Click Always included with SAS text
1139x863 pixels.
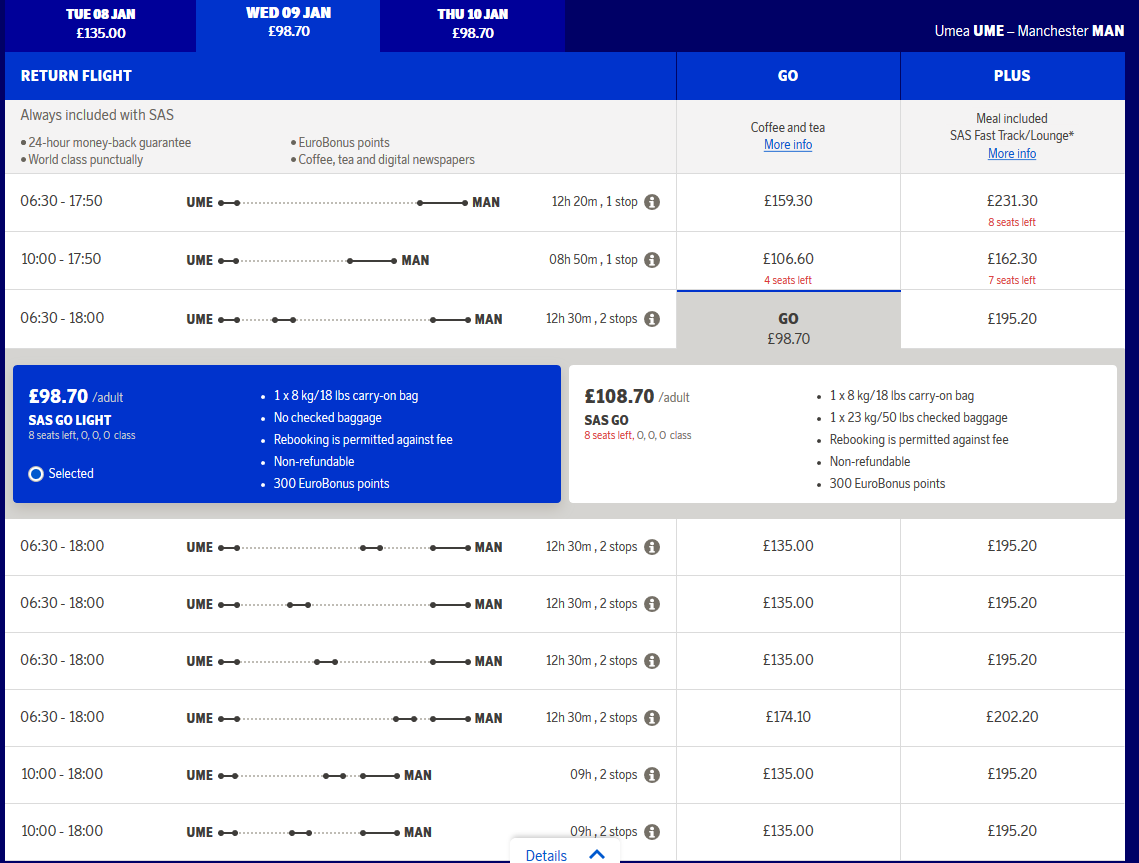(97, 115)
